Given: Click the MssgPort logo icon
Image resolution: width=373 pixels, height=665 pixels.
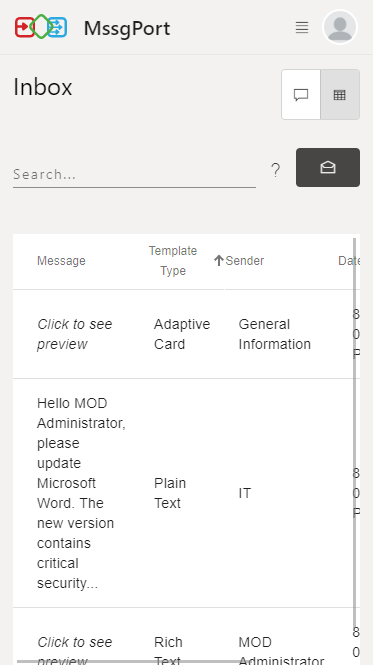Looking at the screenshot, I should pos(41,27).
